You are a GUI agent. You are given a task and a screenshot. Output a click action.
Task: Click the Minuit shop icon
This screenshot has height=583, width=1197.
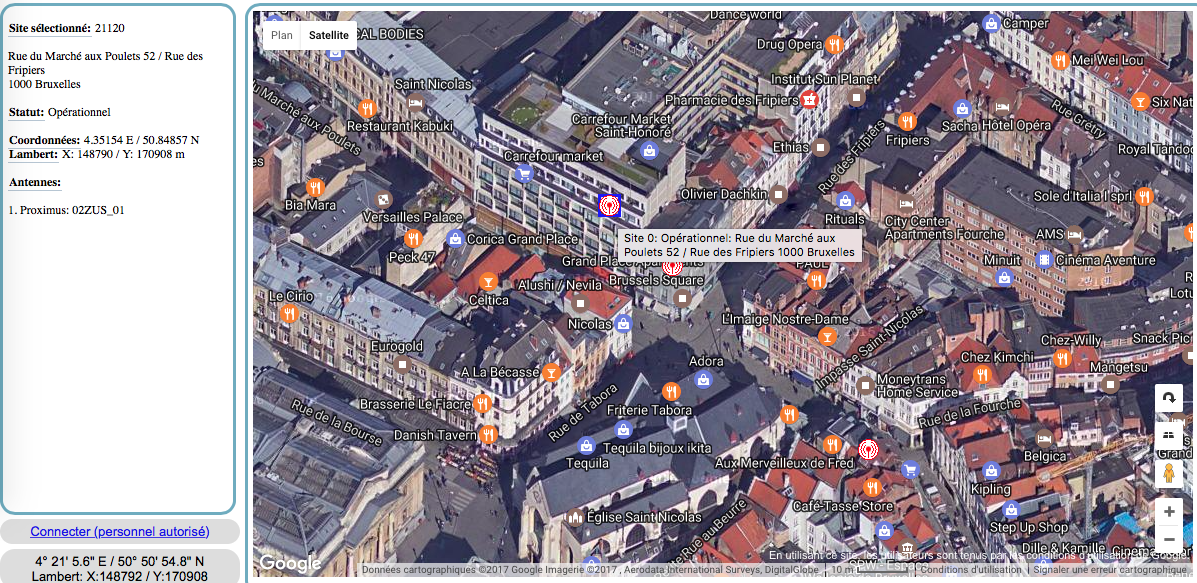(1005, 278)
